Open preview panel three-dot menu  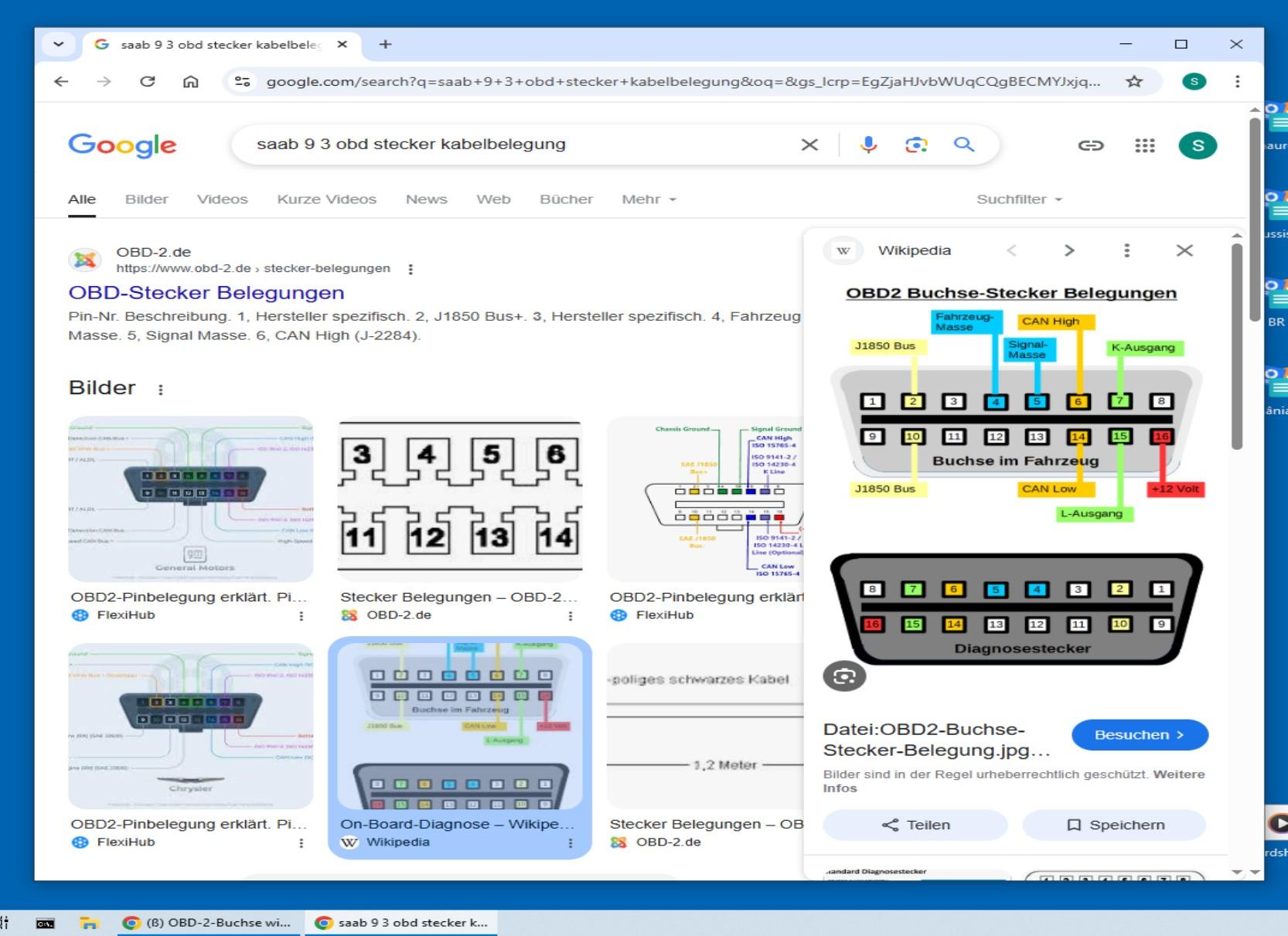tap(1126, 250)
